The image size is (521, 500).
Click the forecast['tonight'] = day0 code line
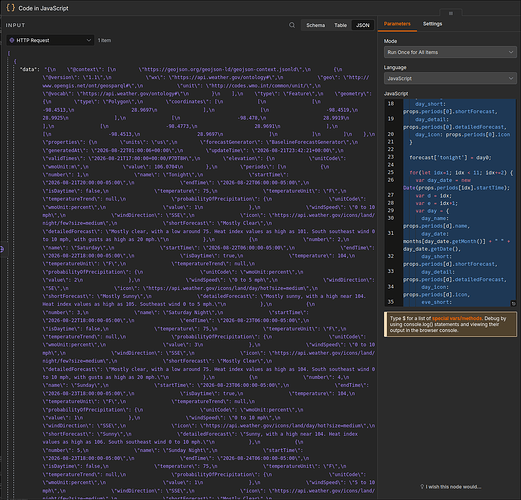pyautogui.click(x=450, y=157)
